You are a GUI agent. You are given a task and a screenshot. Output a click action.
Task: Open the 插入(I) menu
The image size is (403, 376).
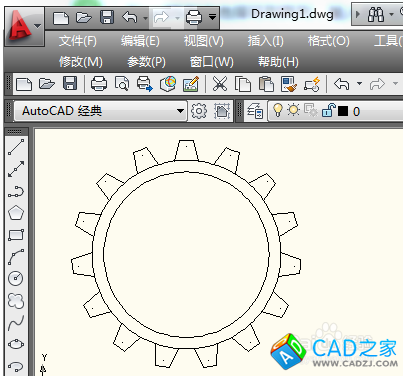coord(265,41)
